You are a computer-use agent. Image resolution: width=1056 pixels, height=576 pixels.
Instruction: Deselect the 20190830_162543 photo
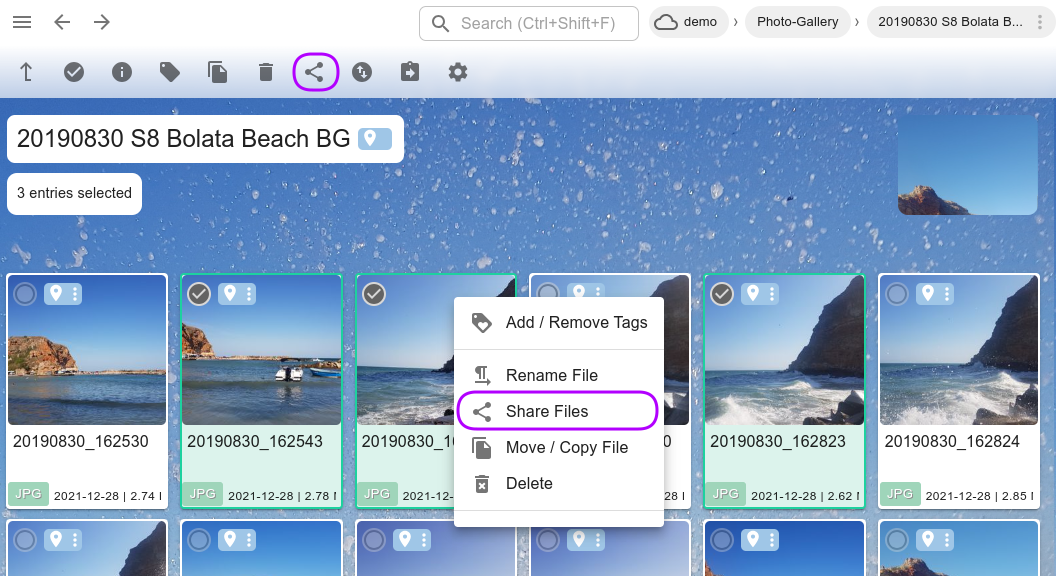coord(198,293)
